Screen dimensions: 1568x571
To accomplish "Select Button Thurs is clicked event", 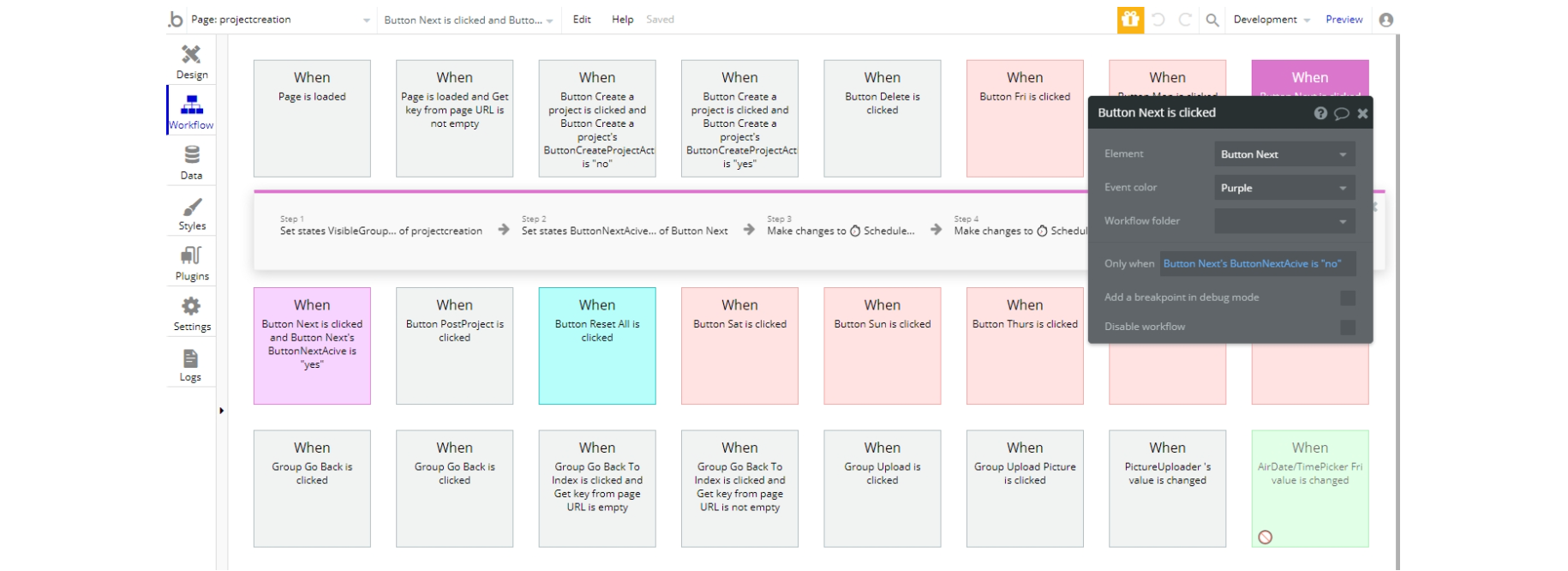I will click(1025, 346).
